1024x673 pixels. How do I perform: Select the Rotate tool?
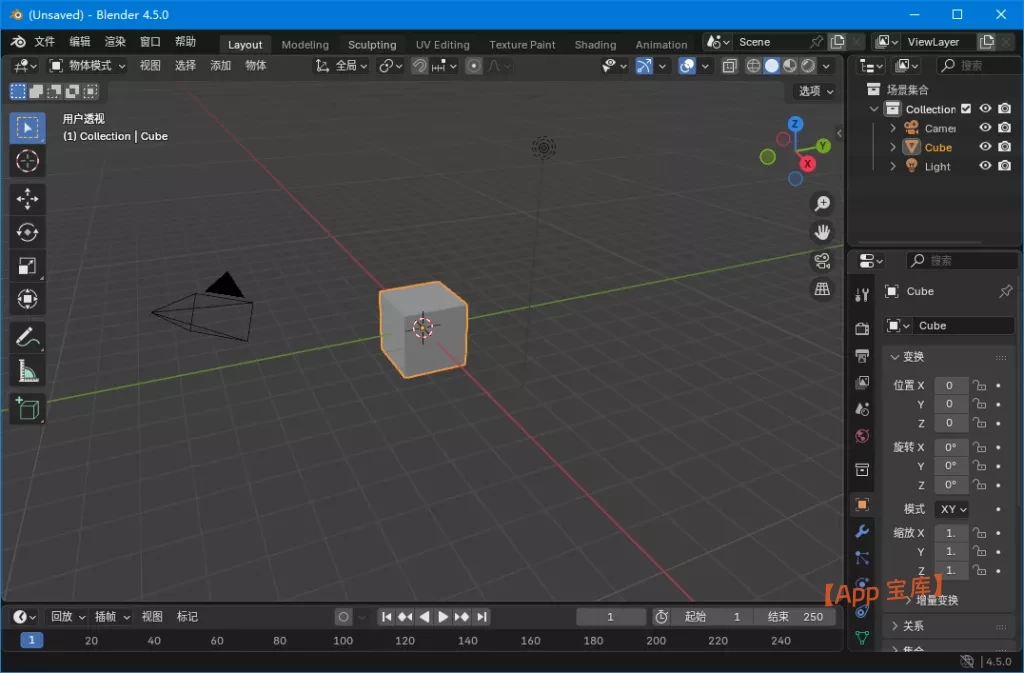27,232
